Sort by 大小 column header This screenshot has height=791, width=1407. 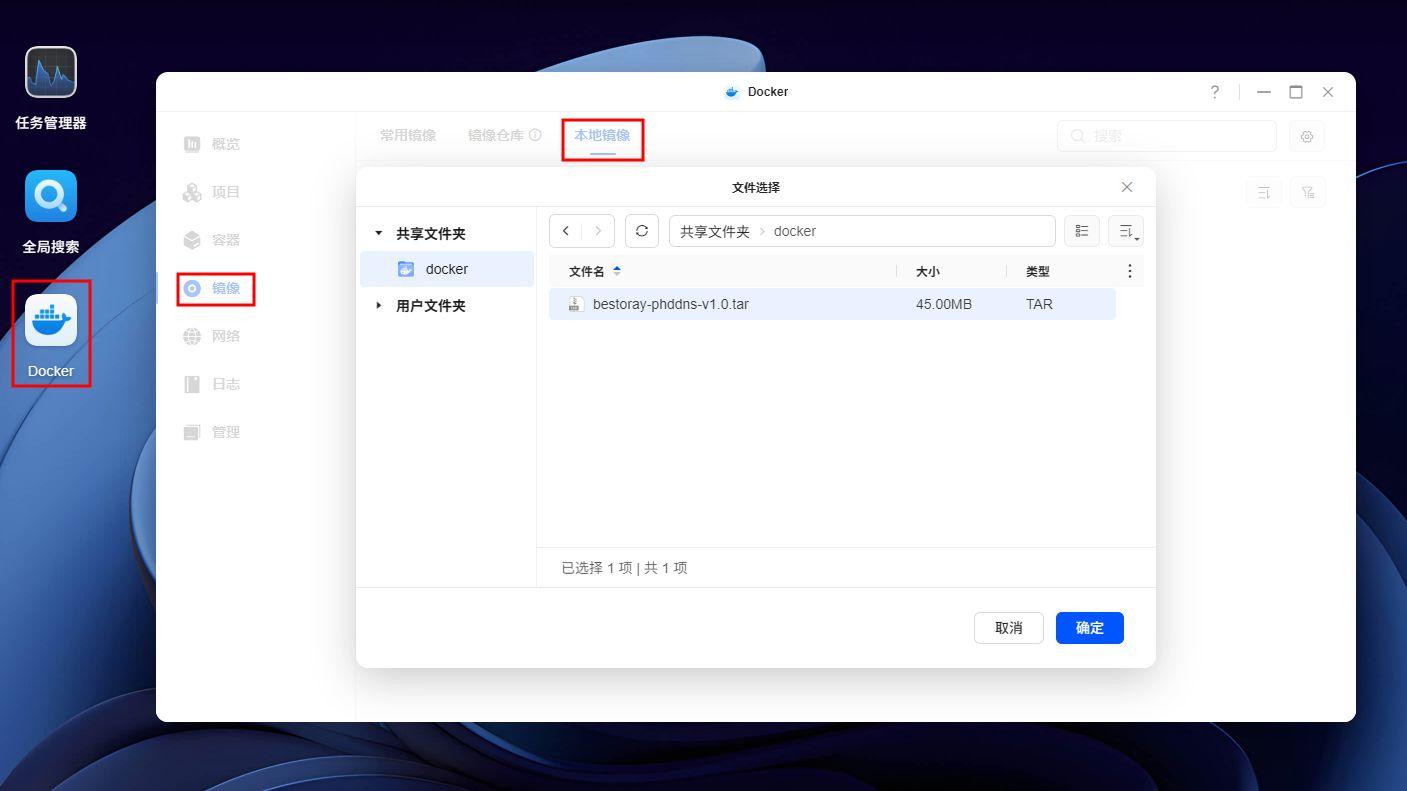(x=928, y=271)
